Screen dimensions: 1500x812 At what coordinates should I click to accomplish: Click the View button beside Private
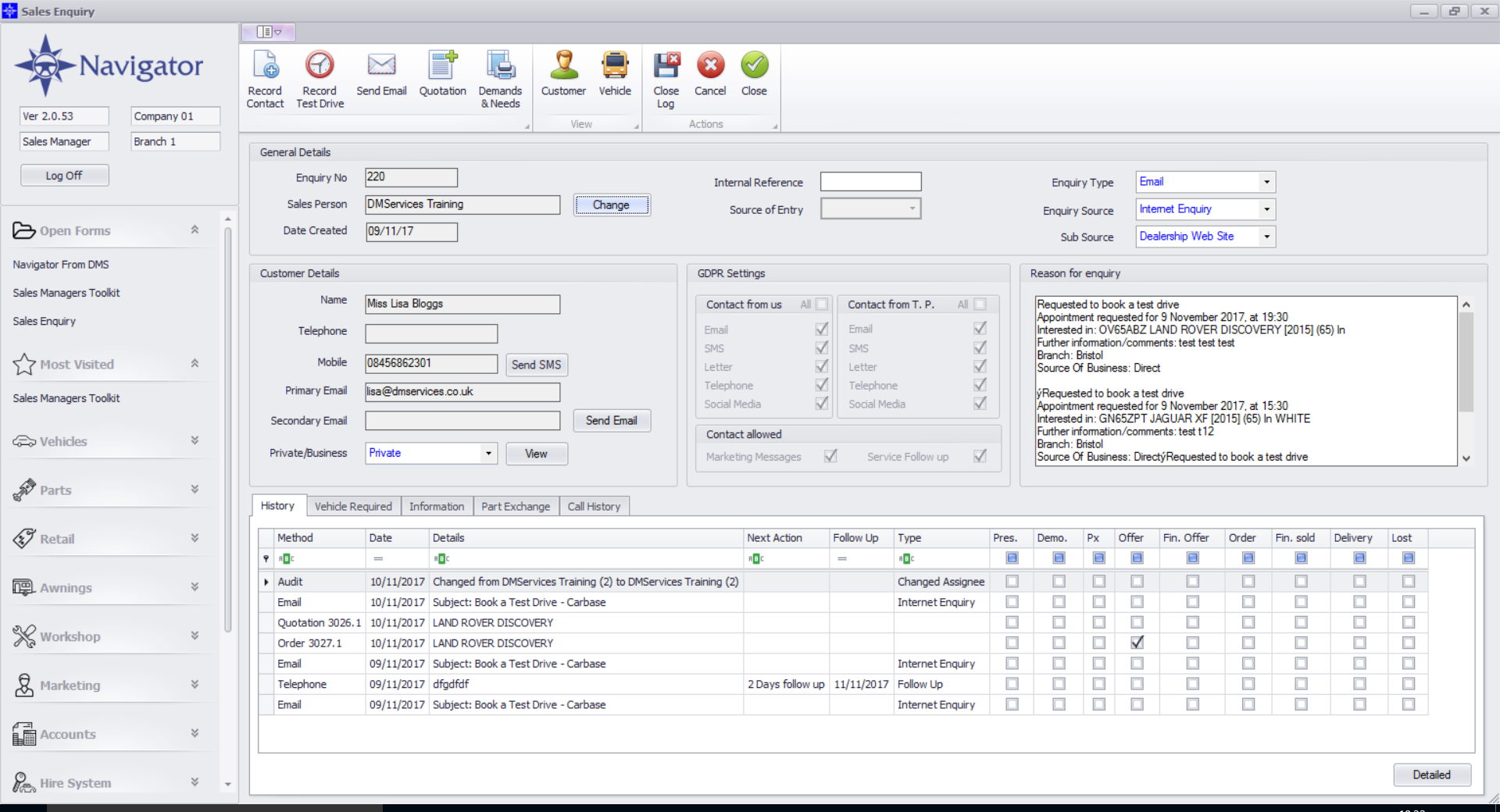click(x=536, y=454)
